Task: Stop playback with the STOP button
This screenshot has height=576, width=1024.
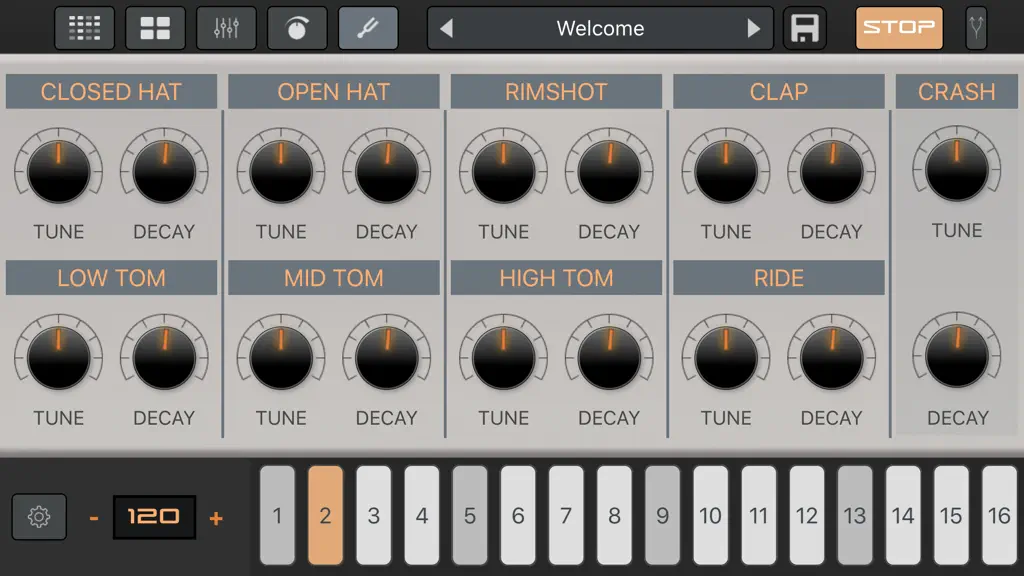Action: 899,28
